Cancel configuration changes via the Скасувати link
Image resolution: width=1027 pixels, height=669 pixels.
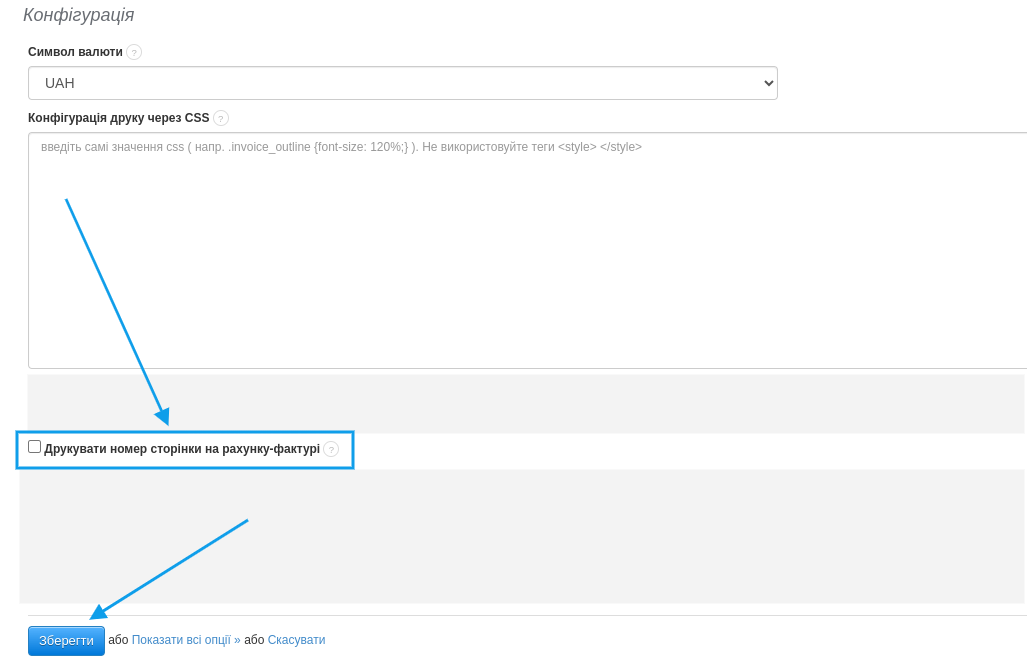pyautogui.click(x=296, y=640)
